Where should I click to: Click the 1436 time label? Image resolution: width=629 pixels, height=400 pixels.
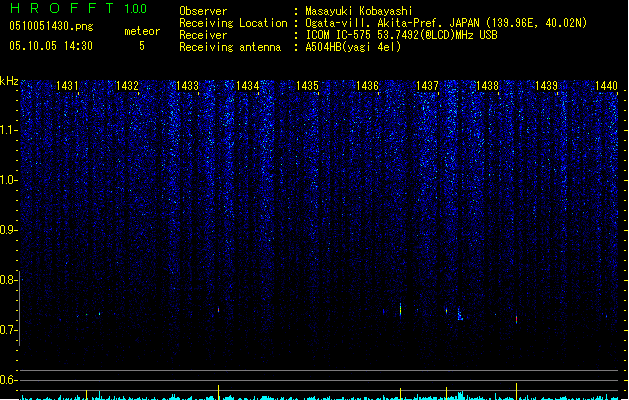pyautogui.click(x=367, y=86)
